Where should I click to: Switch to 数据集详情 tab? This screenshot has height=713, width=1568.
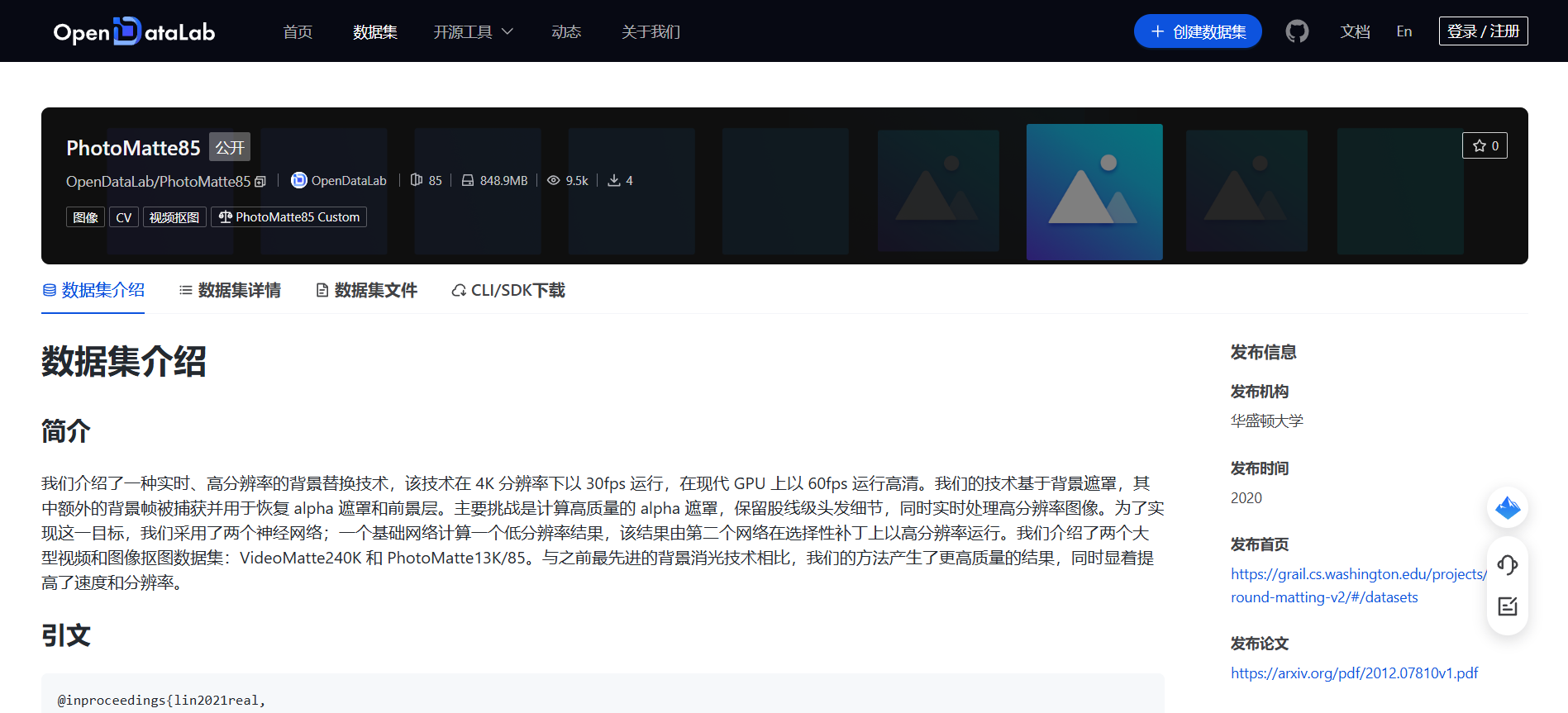coord(230,290)
